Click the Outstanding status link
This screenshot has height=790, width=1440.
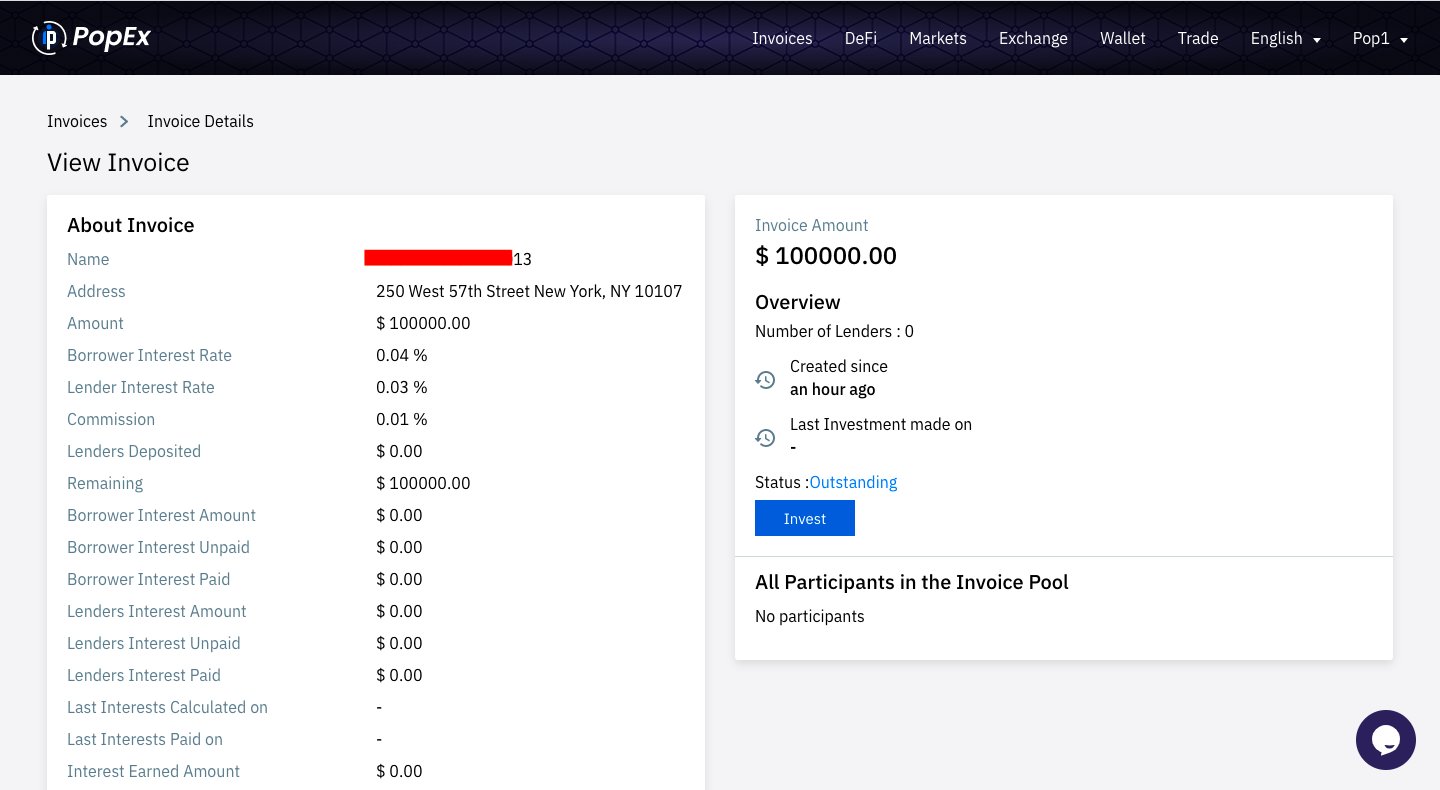coord(853,482)
